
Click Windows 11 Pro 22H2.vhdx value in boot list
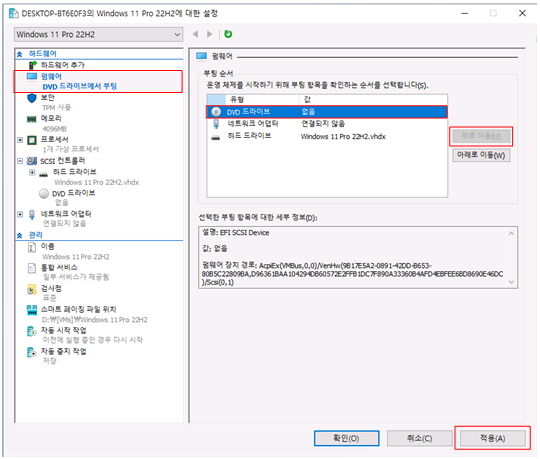pos(343,137)
